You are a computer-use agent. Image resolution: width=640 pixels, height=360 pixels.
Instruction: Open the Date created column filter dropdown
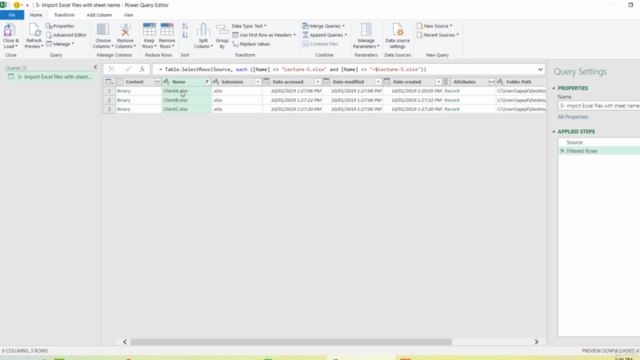pos(438,82)
